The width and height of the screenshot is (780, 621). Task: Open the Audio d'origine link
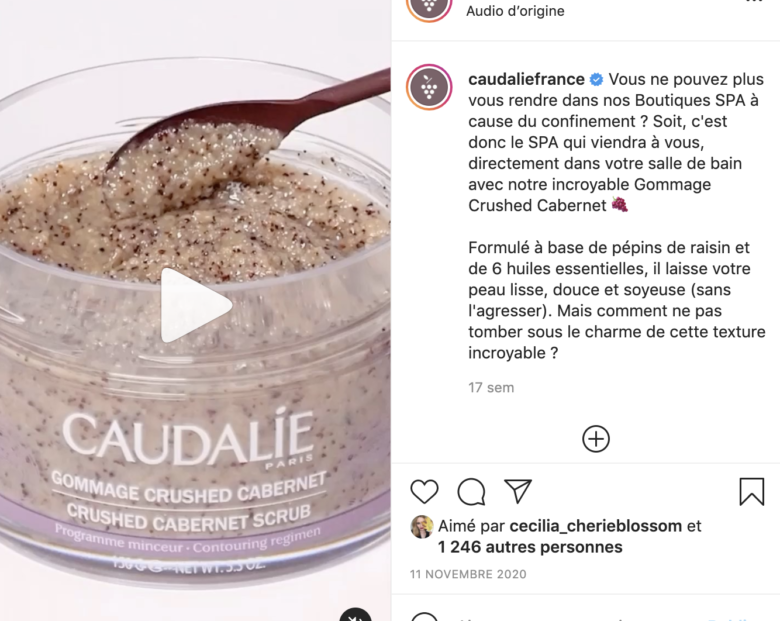(x=515, y=11)
